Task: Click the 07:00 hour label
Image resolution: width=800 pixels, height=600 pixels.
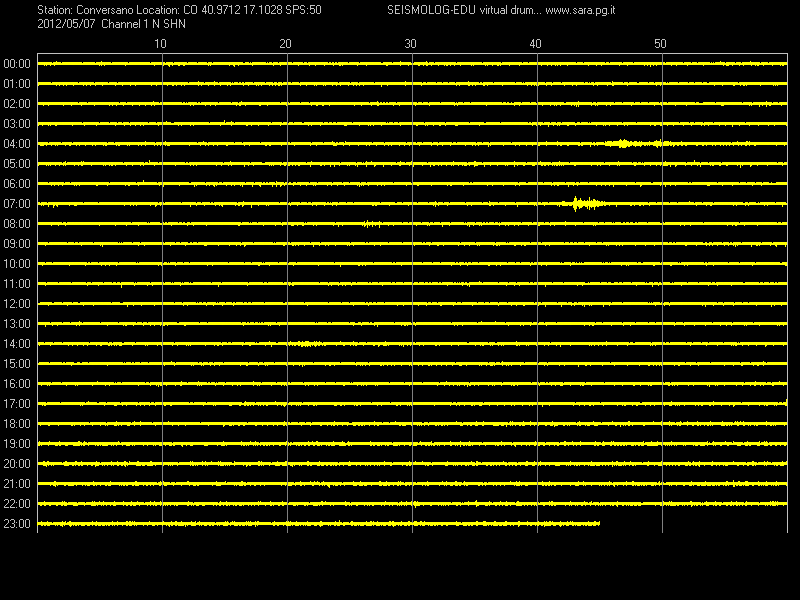Action: [17, 204]
